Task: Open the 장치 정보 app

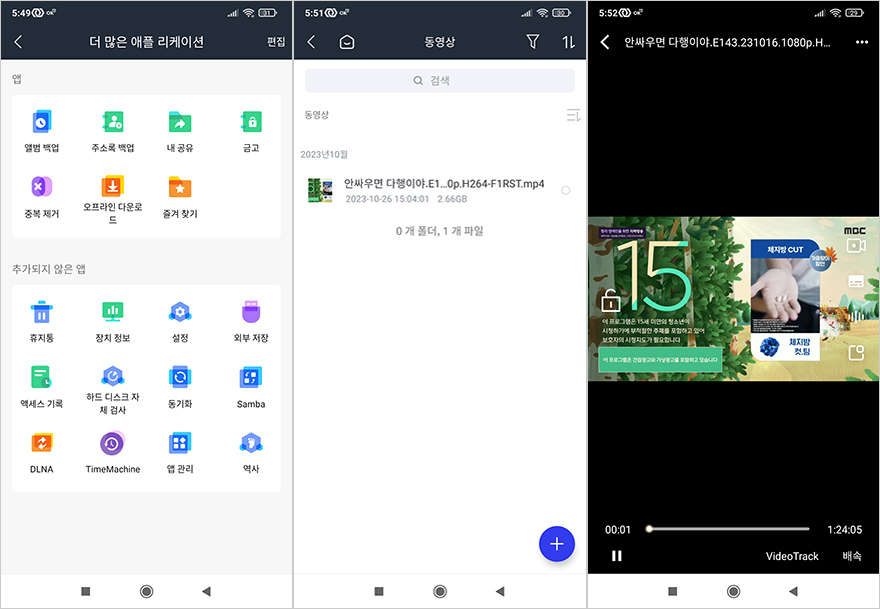Action: pyautogui.click(x=113, y=322)
